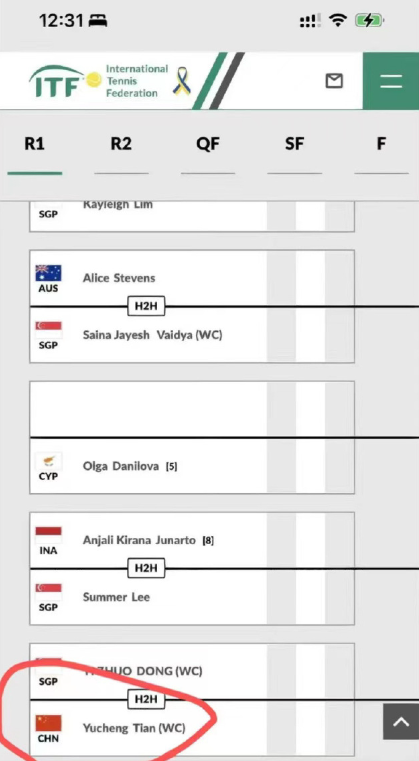Select the SF round tab
The height and width of the screenshot is (761, 419).
(294, 144)
